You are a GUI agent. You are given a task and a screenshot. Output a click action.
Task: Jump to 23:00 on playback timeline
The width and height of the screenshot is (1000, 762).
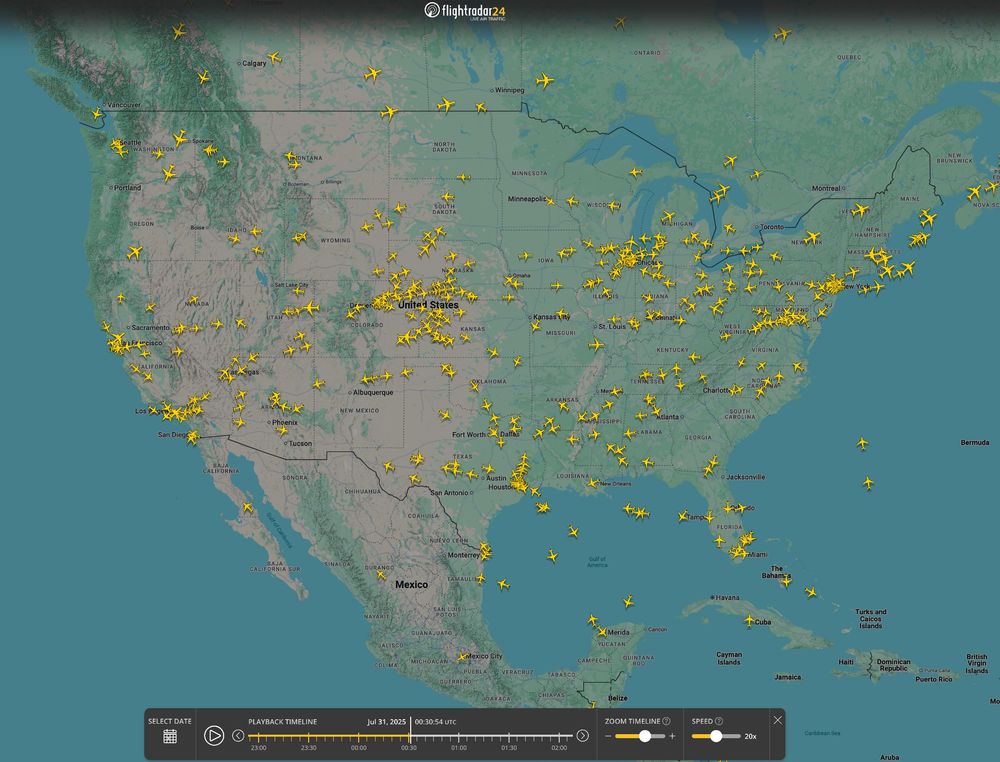pos(258,747)
